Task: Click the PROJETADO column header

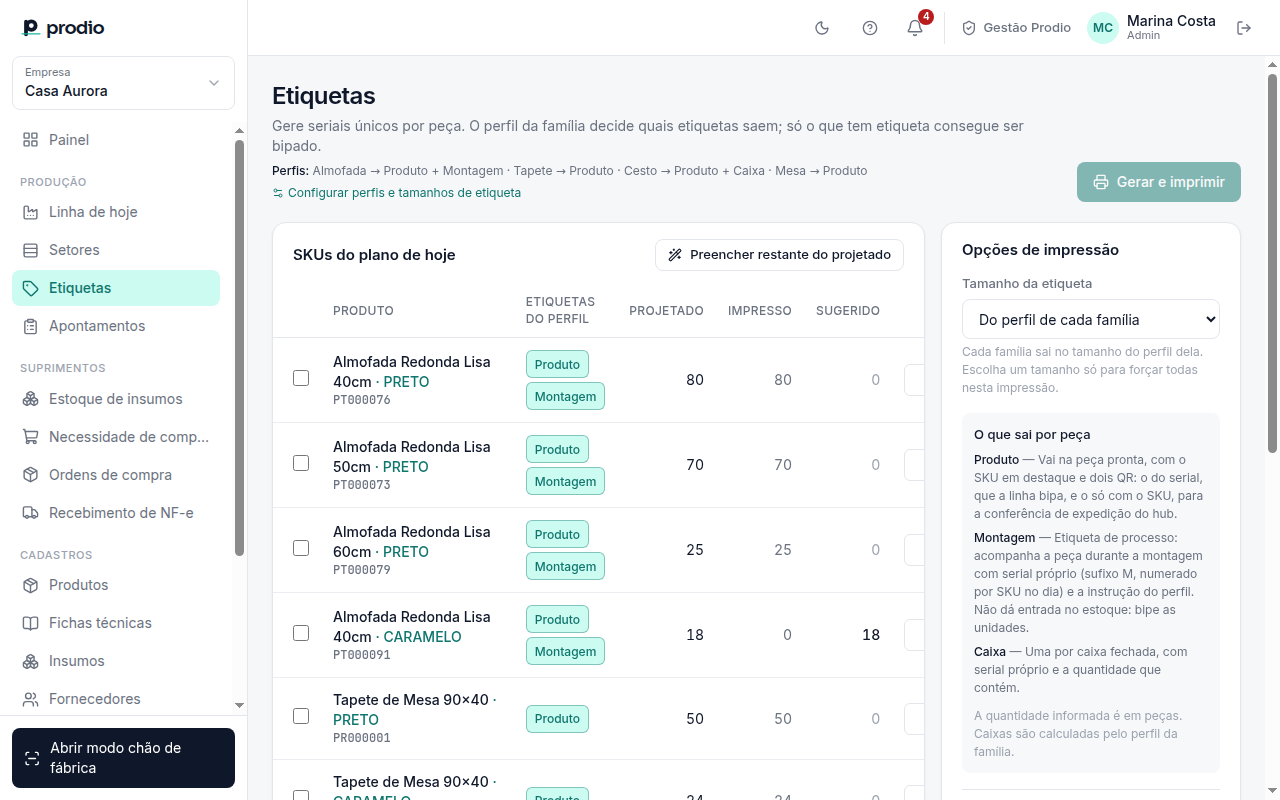Action: pos(666,311)
